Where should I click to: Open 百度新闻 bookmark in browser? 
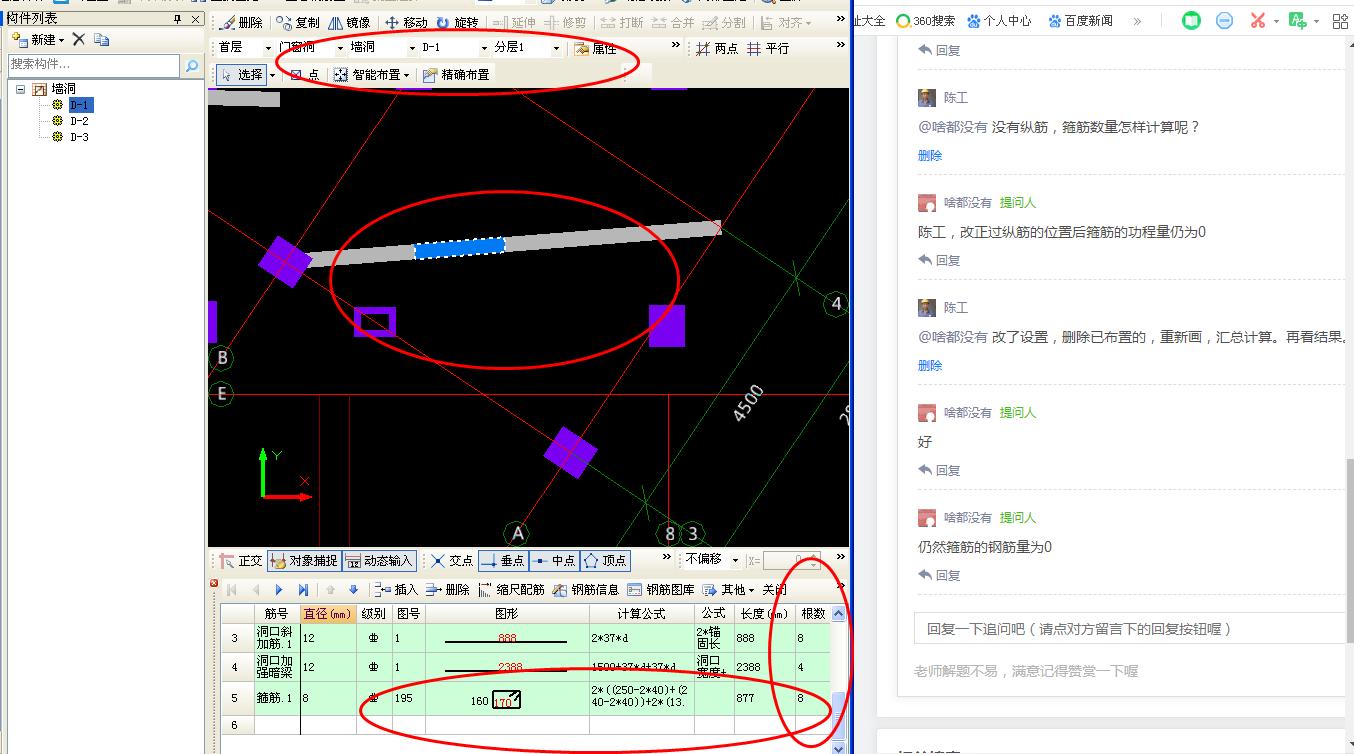tap(1080, 20)
